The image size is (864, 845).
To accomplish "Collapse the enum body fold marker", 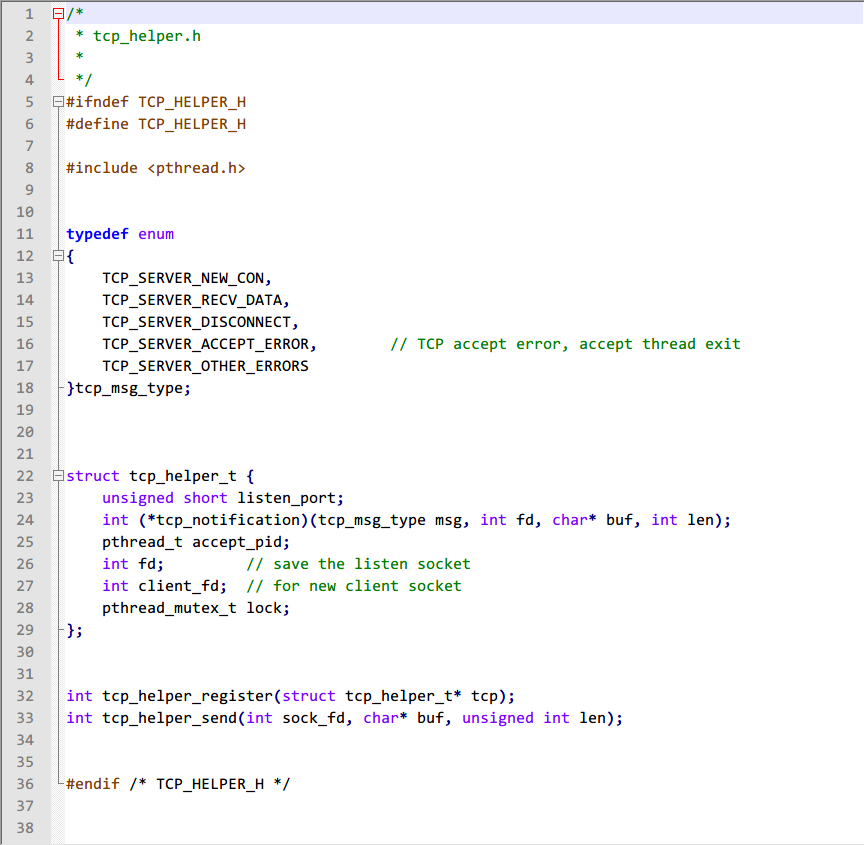I will coord(58,256).
